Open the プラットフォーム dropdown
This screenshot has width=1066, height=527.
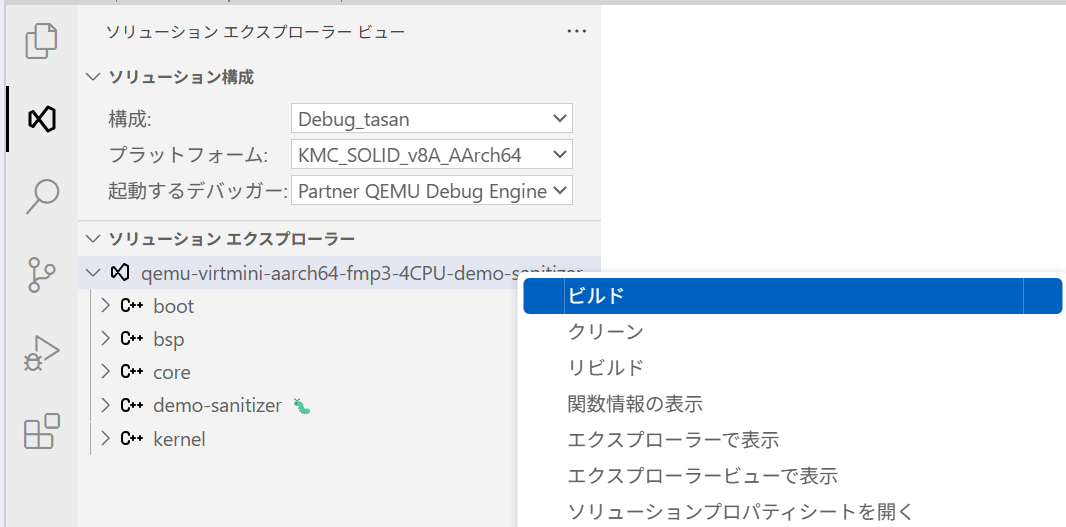(432, 155)
